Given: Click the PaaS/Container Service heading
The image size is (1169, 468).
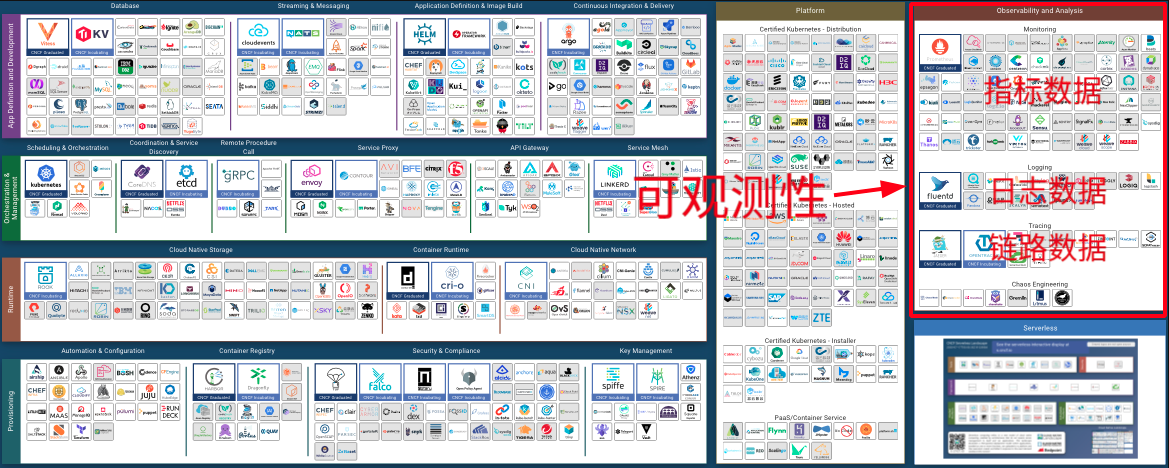Looking at the screenshot, I should [x=810, y=417].
